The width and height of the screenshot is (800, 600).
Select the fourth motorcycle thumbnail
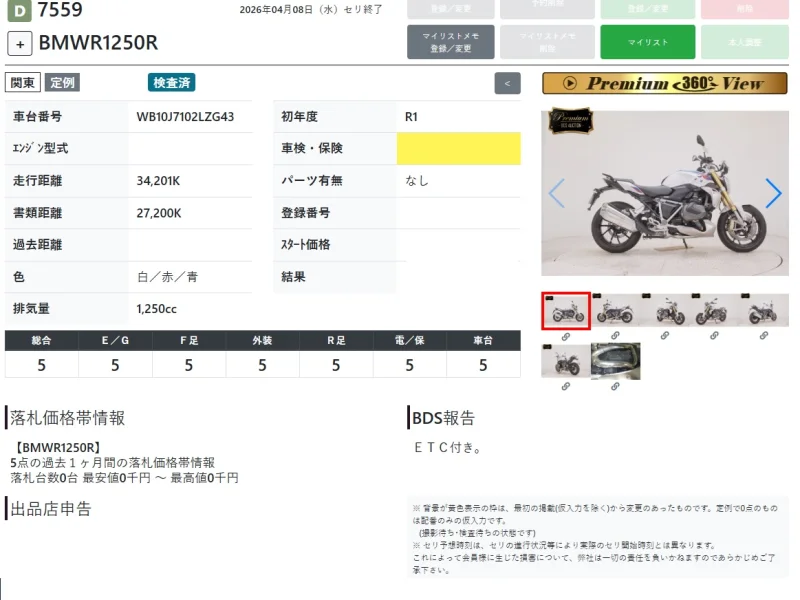click(714, 310)
